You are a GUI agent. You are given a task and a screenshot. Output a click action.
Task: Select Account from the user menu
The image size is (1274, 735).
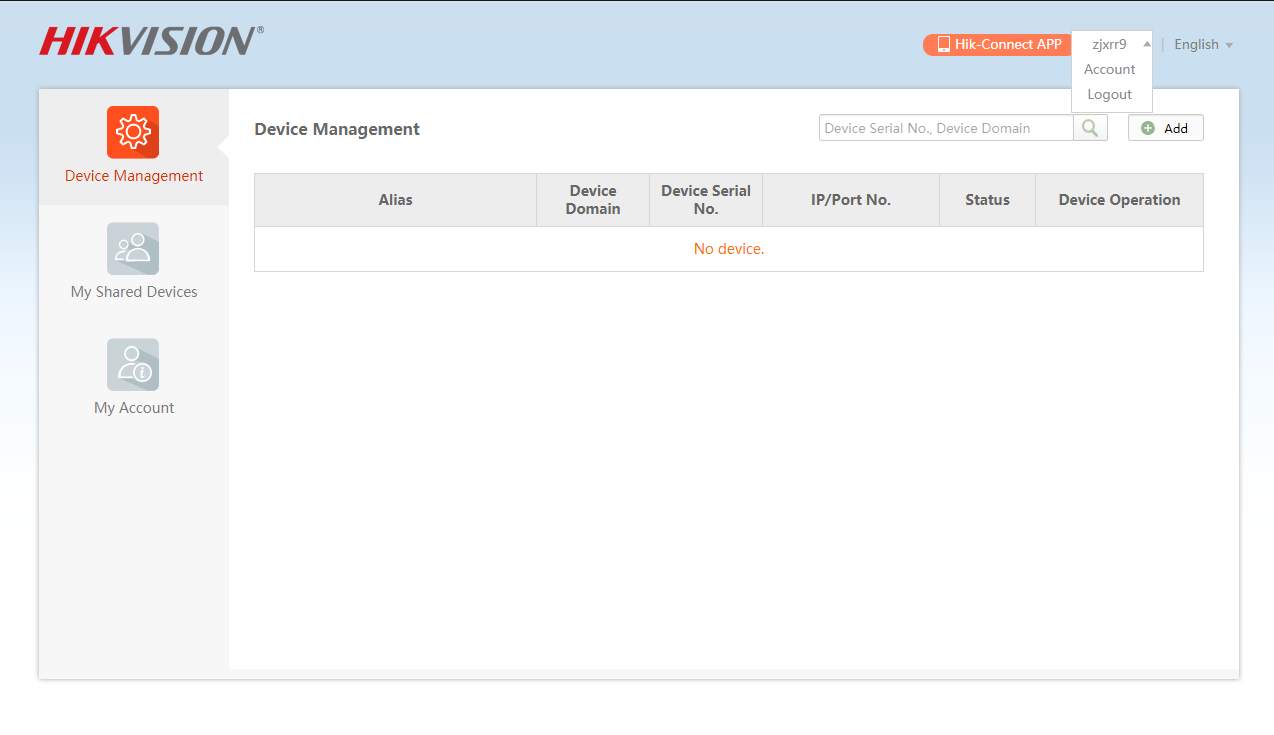(x=1110, y=69)
